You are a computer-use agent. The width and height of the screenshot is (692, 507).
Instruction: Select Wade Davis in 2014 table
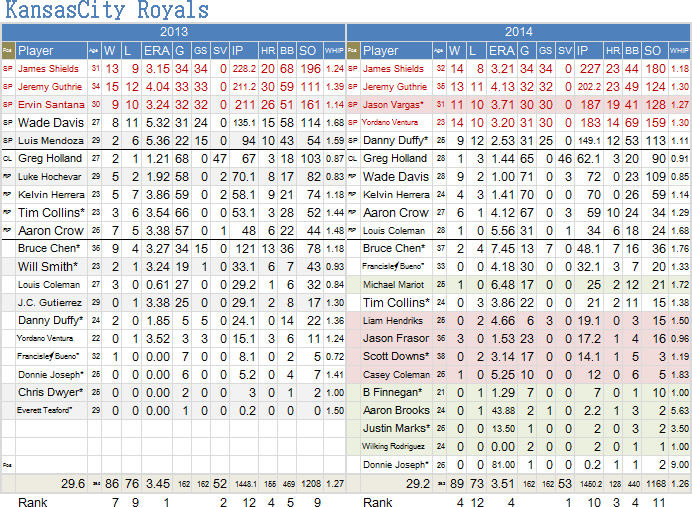click(x=395, y=177)
